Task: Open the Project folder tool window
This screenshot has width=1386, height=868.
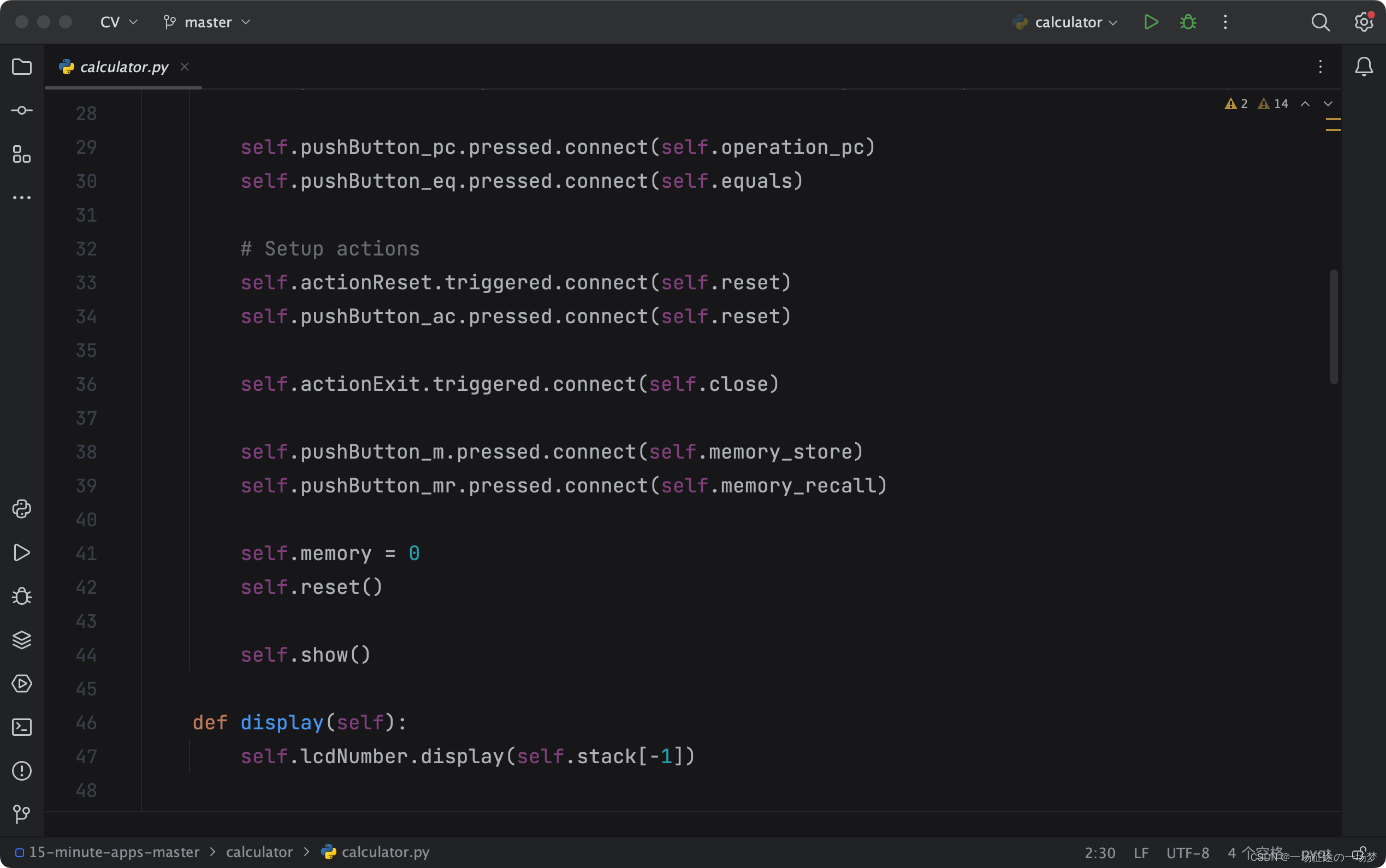Action: pos(22,67)
